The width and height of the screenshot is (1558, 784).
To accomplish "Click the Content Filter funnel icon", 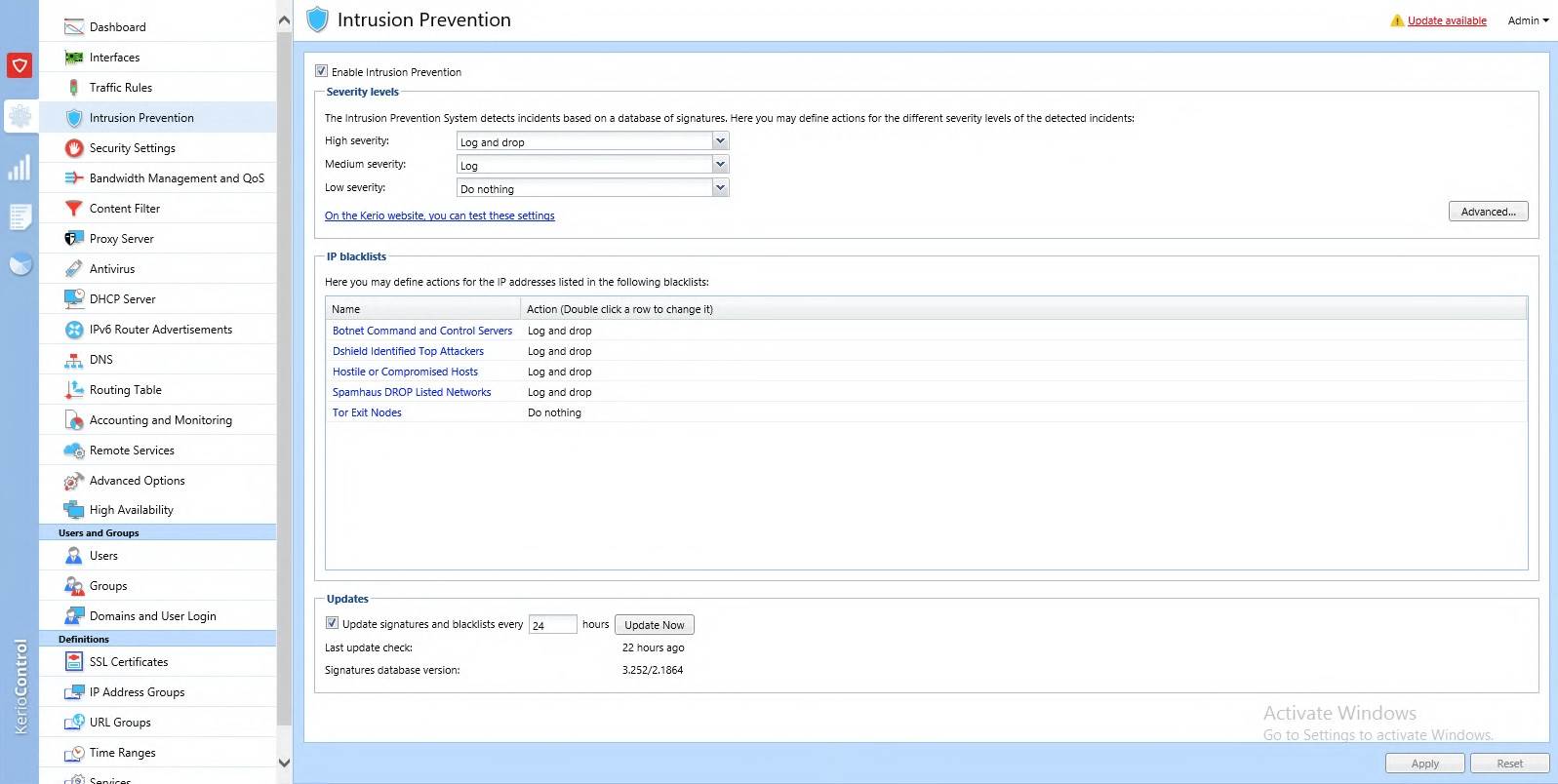I will point(73,209).
